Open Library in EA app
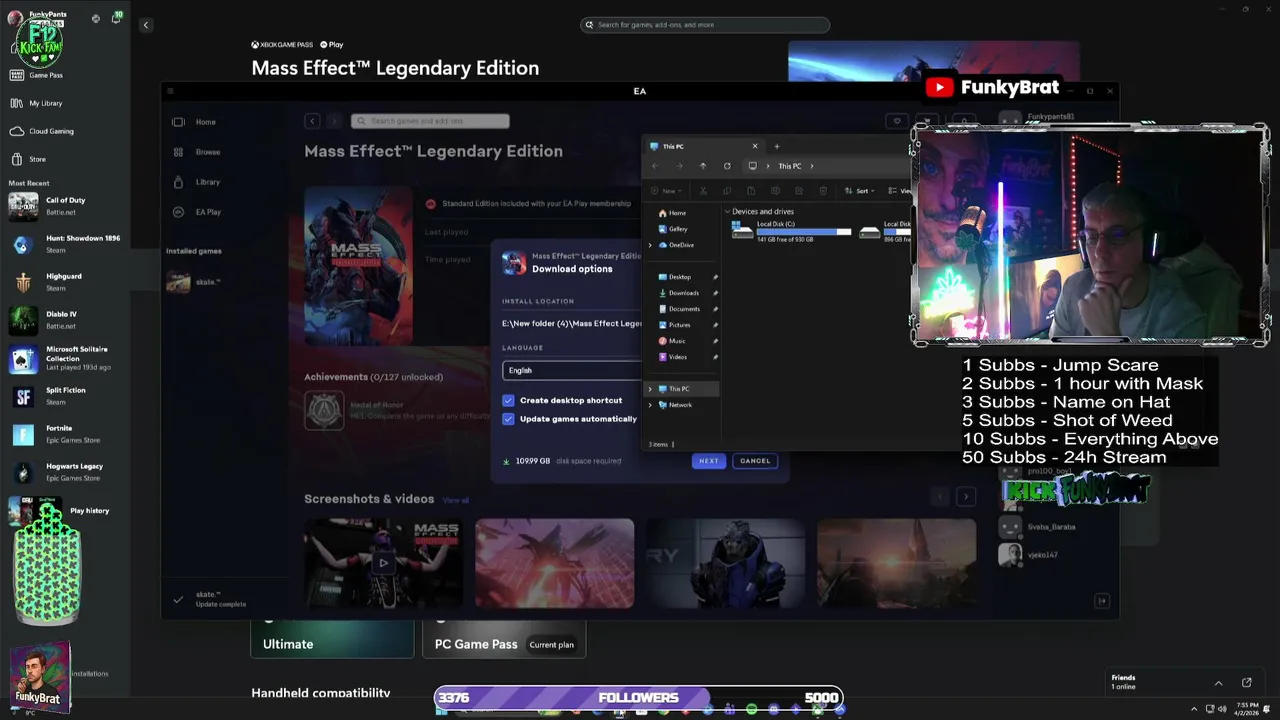This screenshot has width=1280, height=720. click(x=196, y=182)
